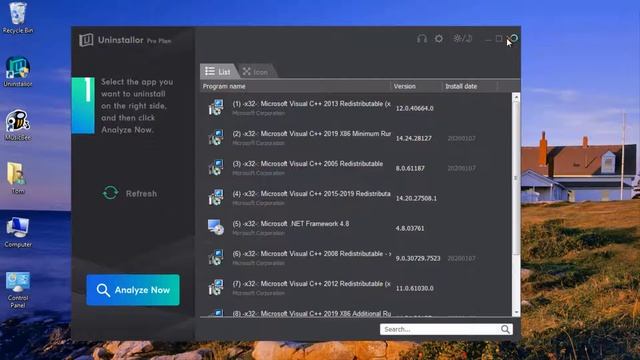Click version value 12.0.40664.0
The width and height of the screenshot is (640, 360).
point(415,108)
